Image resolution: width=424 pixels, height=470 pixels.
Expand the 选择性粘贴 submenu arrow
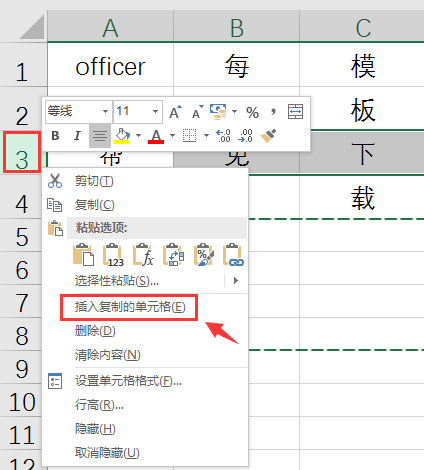[236, 281]
